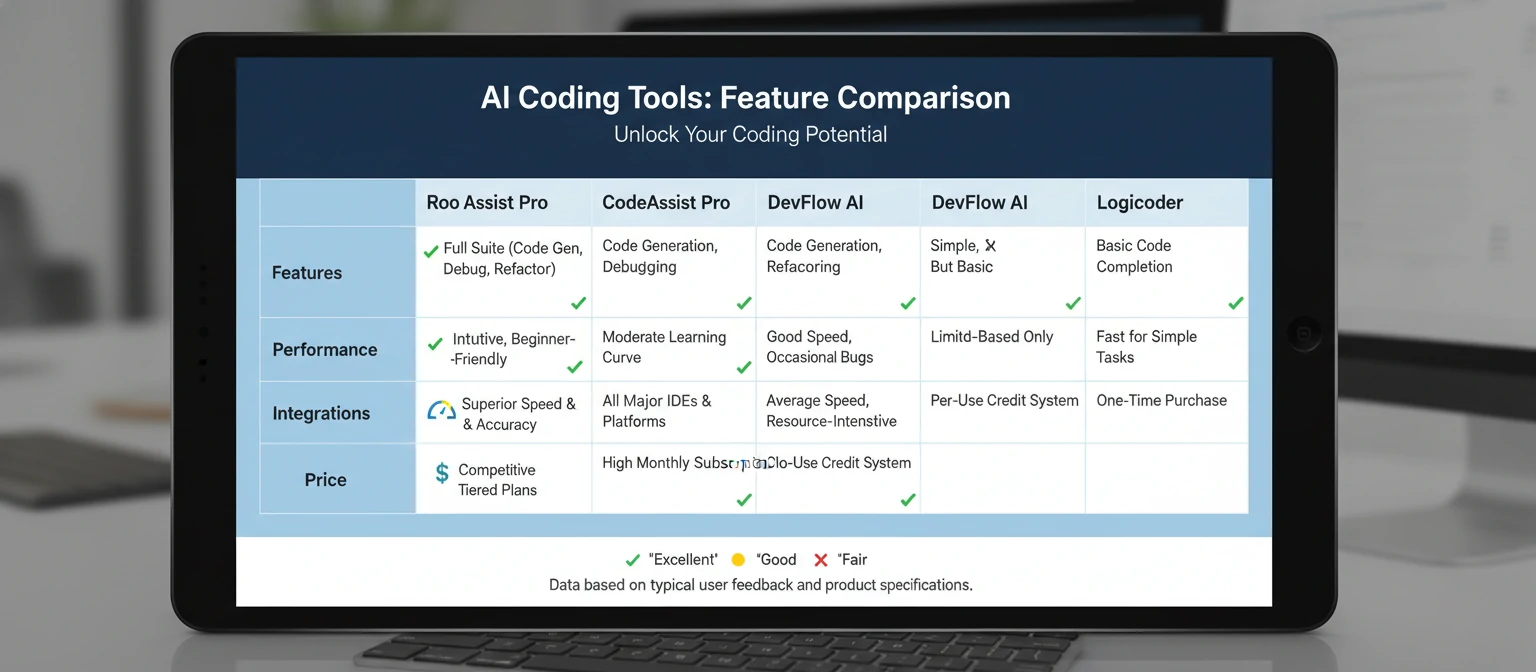This screenshot has height=672, width=1536.
Task: Select the Roo Assist Pro column header
Action: [487, 202]
